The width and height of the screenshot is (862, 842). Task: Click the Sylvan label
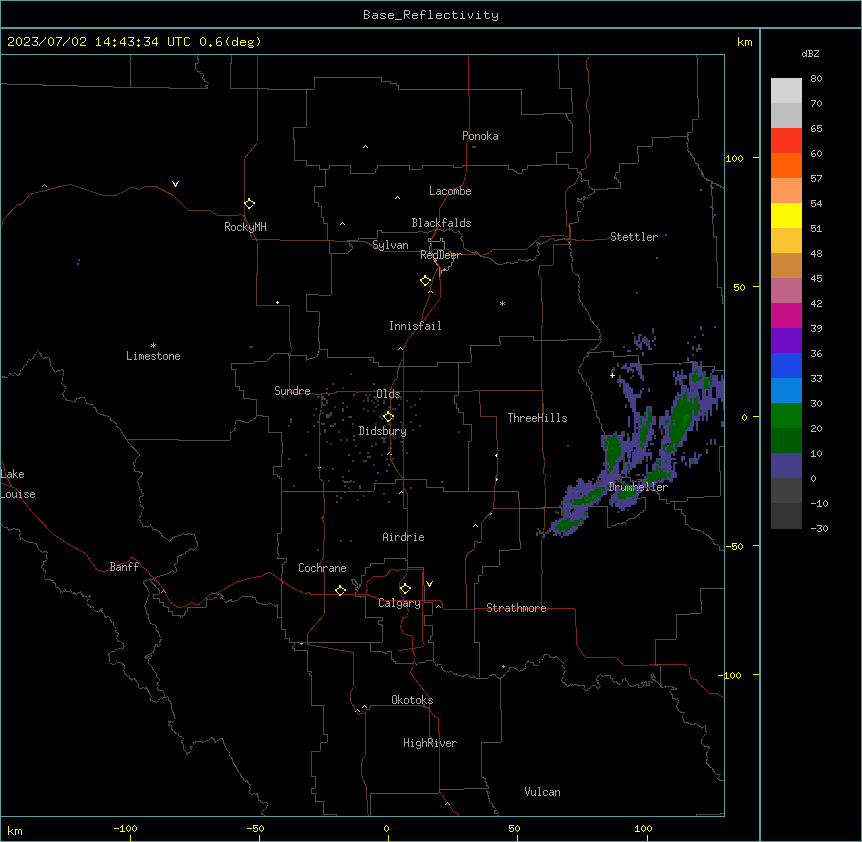coord(390,245)
